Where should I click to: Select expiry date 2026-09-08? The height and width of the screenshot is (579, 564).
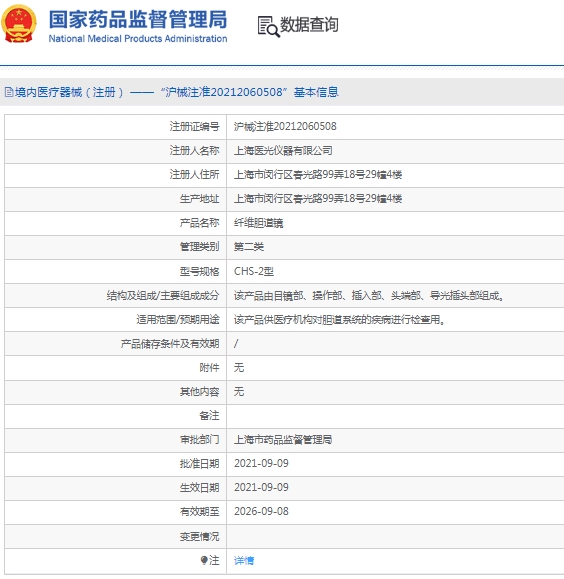pyautogui.click(x=261, y=511)
